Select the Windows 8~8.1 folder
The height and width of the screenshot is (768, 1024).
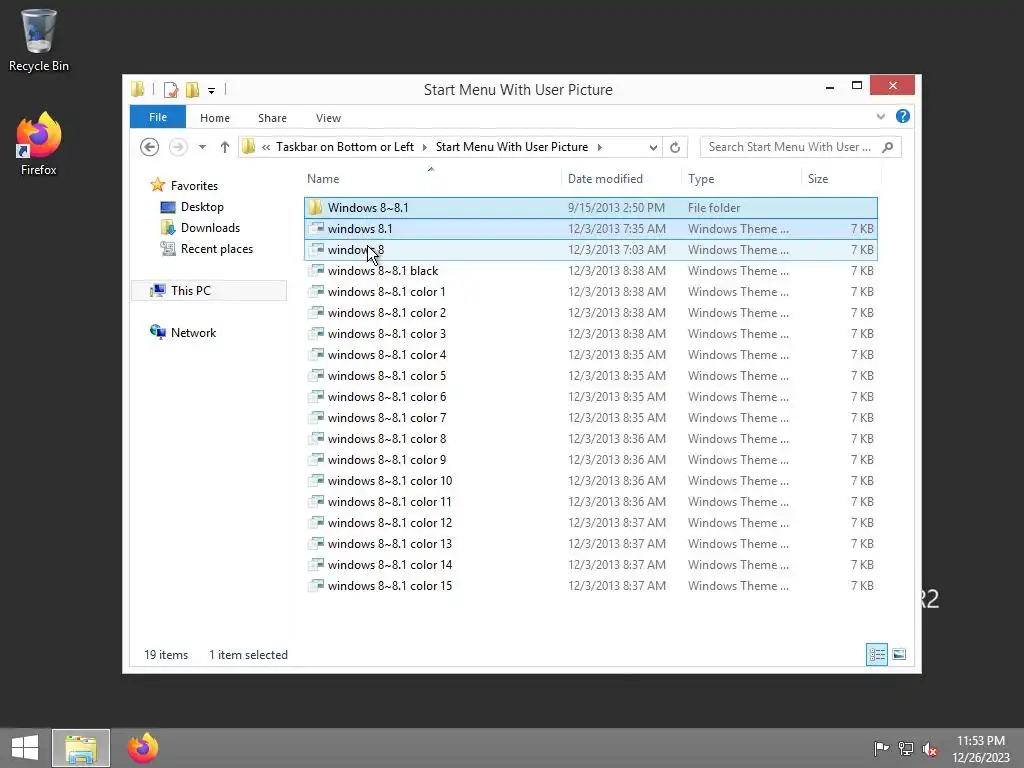coord(591,208)
